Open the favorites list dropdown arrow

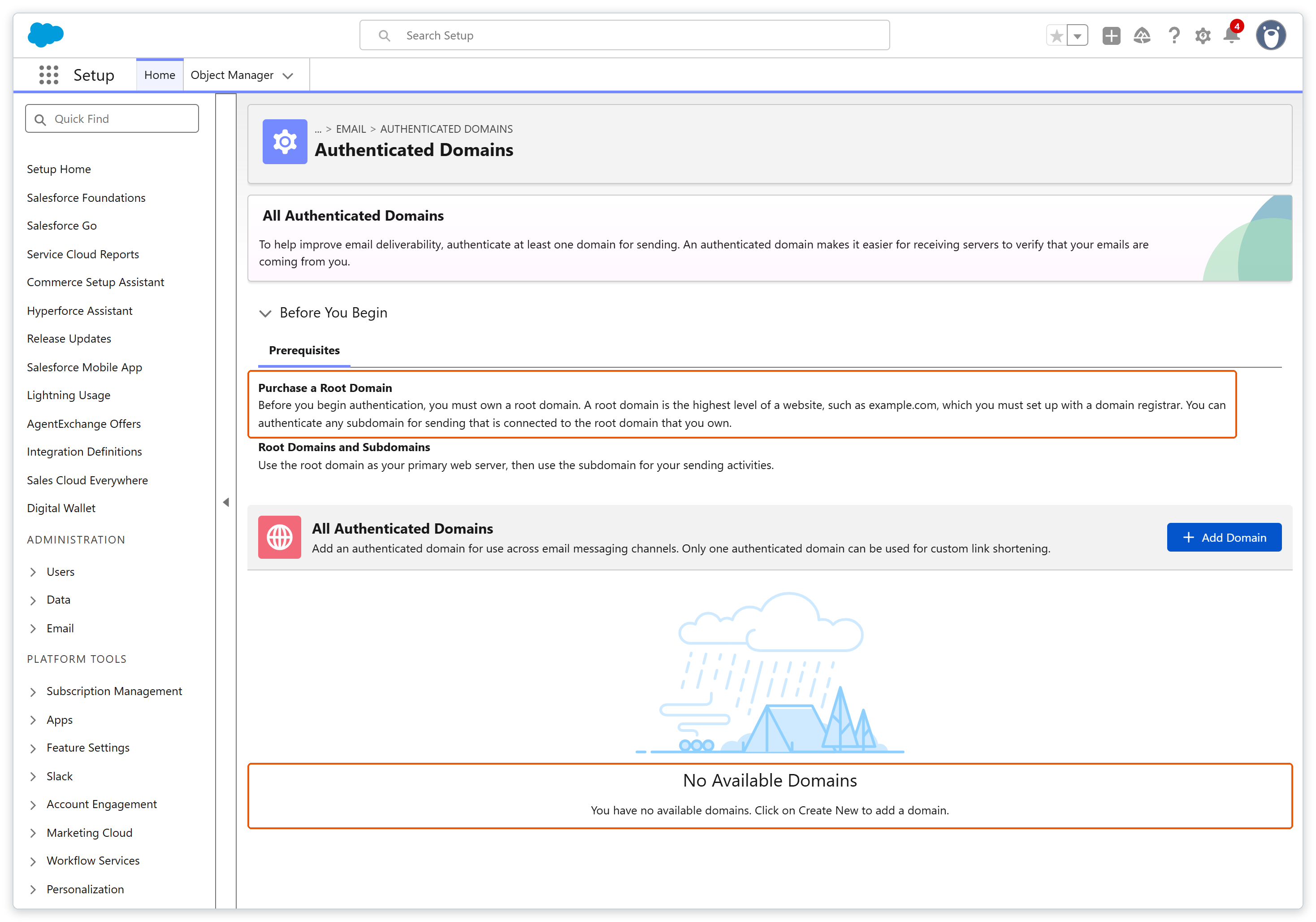click(x=1078, y=35)
